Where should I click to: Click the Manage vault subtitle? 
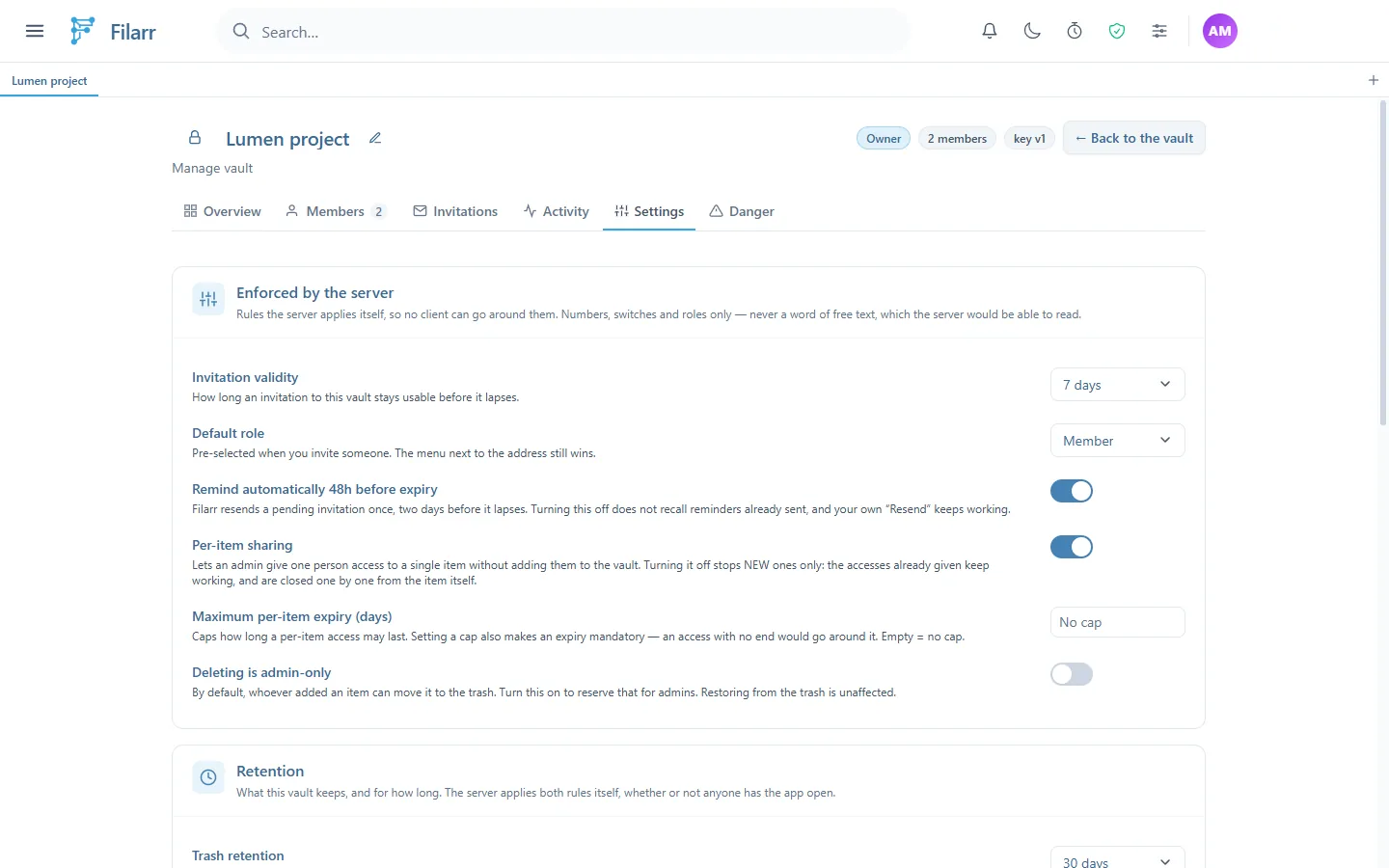pyautogui.click(x=212, y=168)
